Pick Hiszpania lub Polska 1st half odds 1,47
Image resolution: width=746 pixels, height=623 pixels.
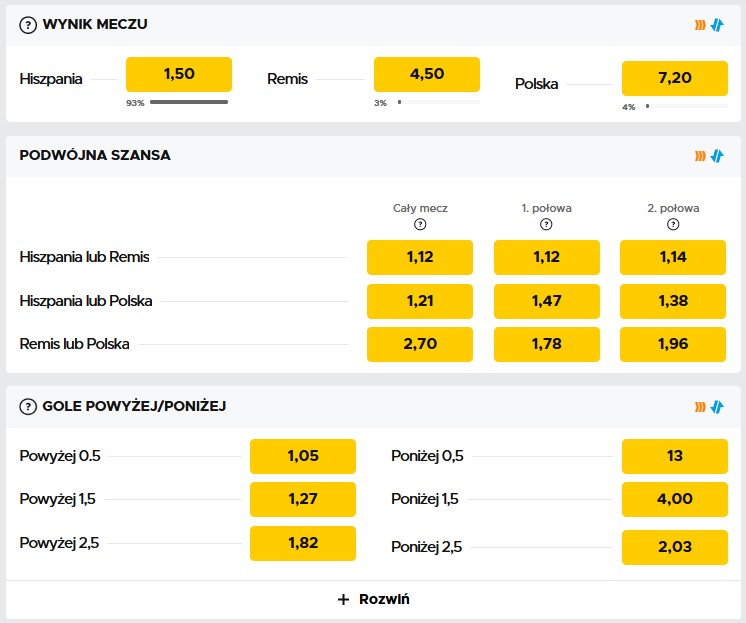[x=546, y=301]
